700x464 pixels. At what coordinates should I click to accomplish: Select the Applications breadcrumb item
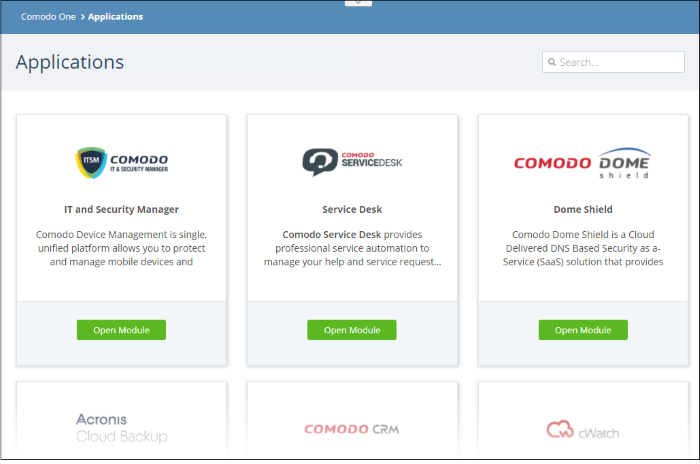click(x=116, y=17)
